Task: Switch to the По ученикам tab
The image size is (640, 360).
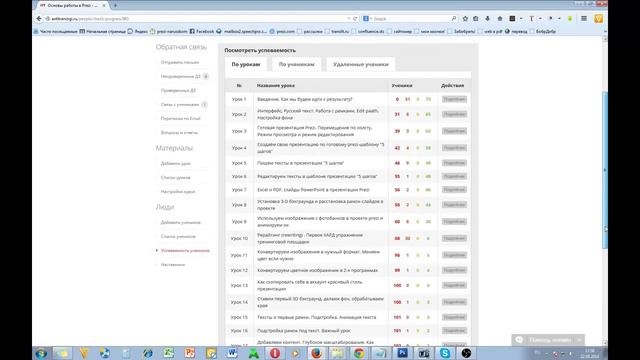Action: tap(297, 64)
